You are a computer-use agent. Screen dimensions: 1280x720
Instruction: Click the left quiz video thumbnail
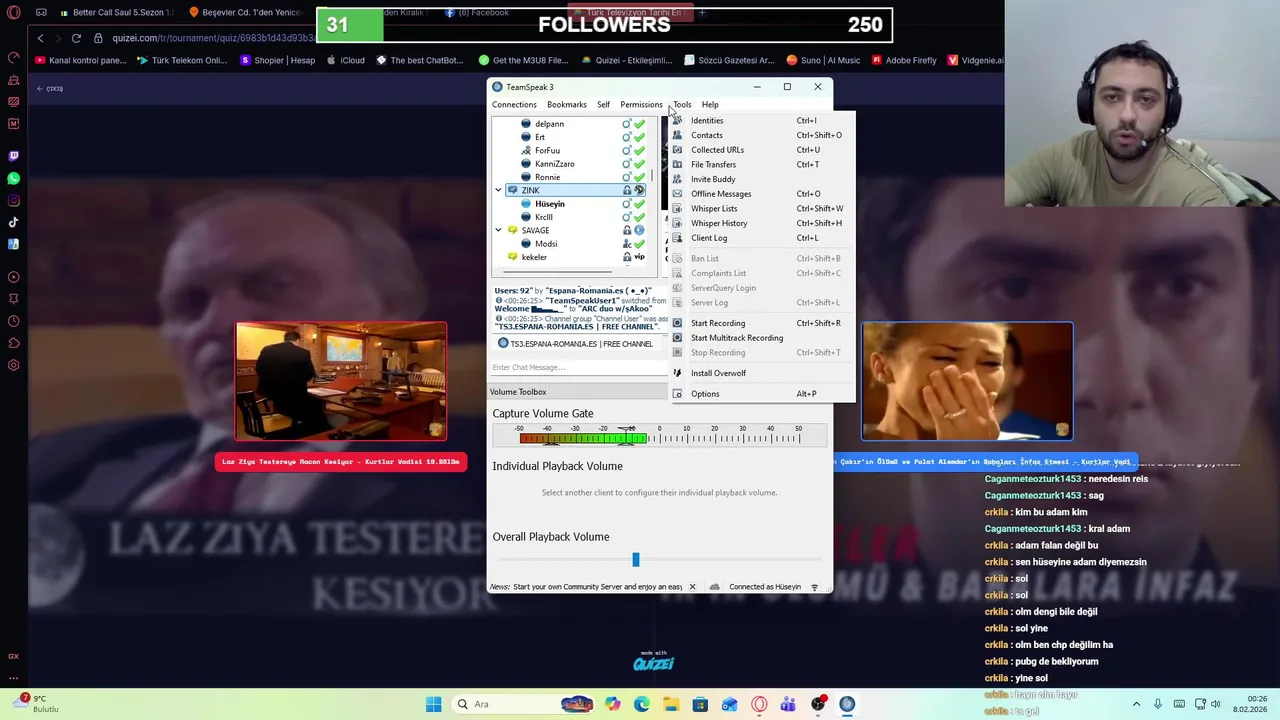(x=341, y=381)
